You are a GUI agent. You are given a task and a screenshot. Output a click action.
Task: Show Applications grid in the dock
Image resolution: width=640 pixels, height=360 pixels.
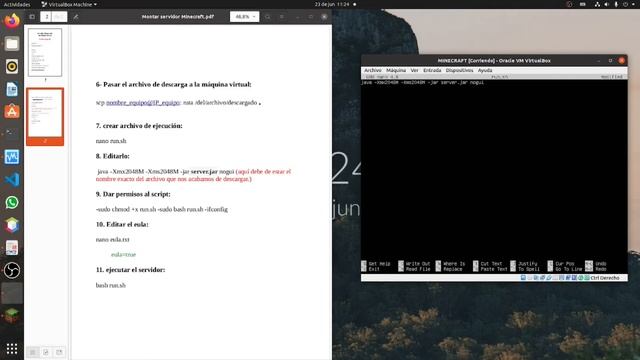(12, 348)
